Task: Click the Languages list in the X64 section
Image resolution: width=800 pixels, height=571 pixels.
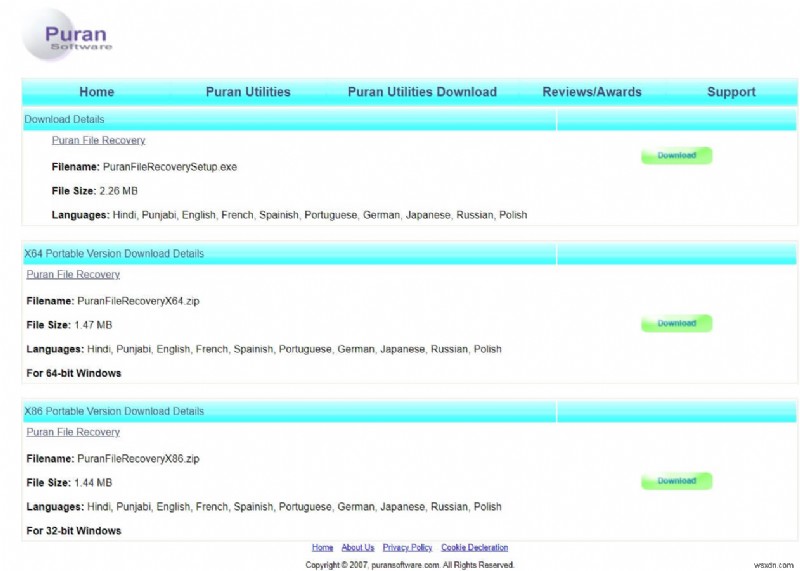Action: (264, 350)
